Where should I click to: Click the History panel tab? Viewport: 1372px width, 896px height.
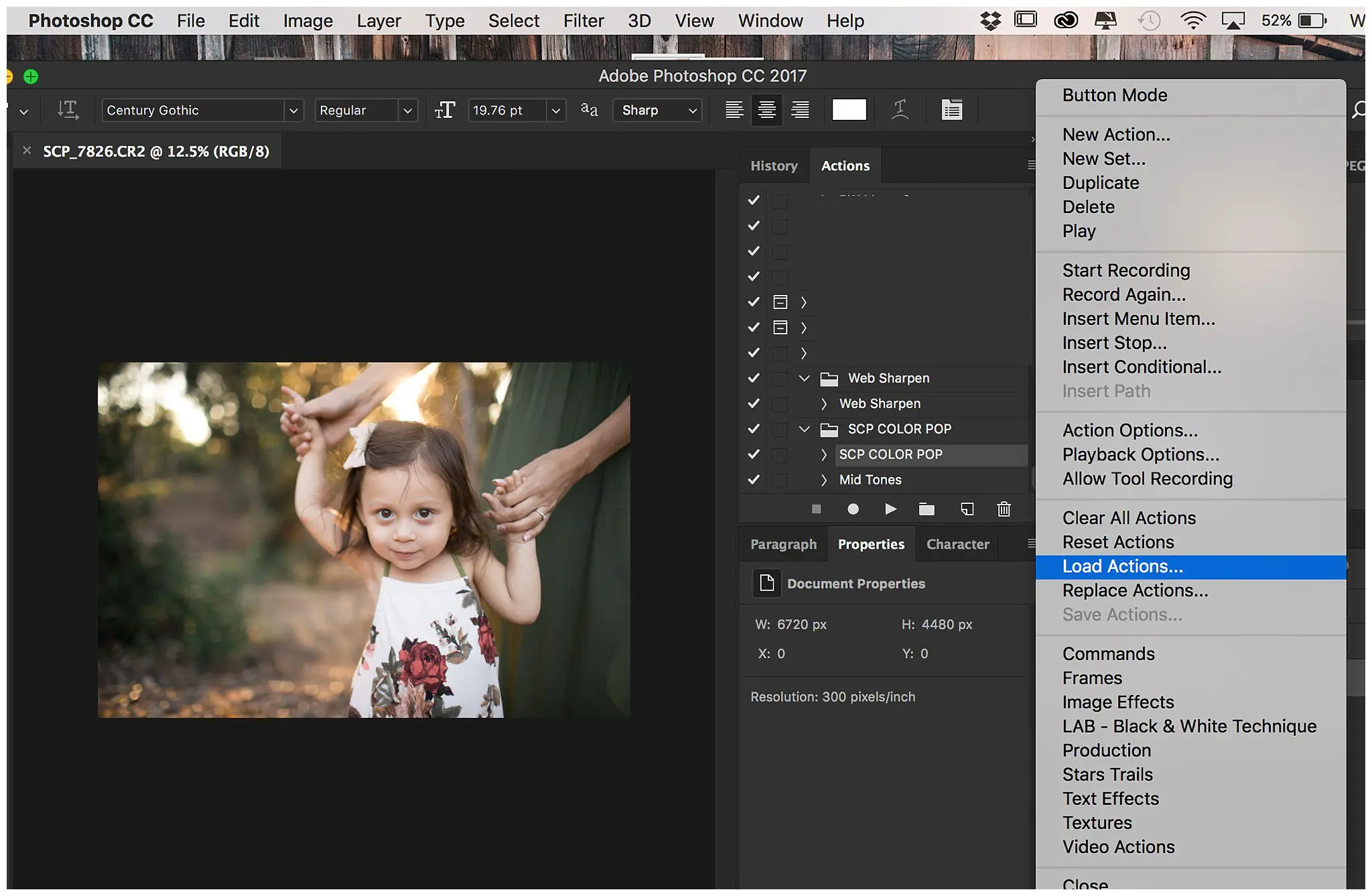(774, 165)
